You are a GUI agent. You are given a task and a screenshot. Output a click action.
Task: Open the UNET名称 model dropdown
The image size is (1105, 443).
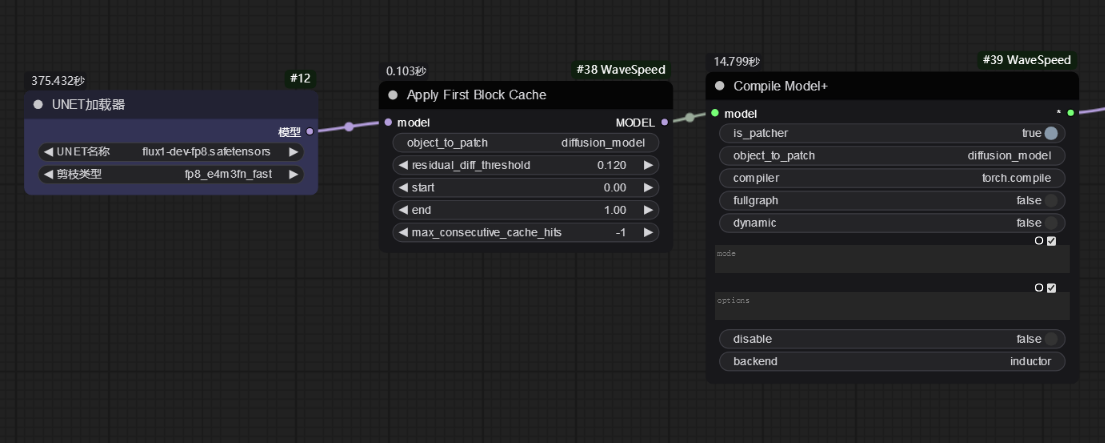point(170,152)
